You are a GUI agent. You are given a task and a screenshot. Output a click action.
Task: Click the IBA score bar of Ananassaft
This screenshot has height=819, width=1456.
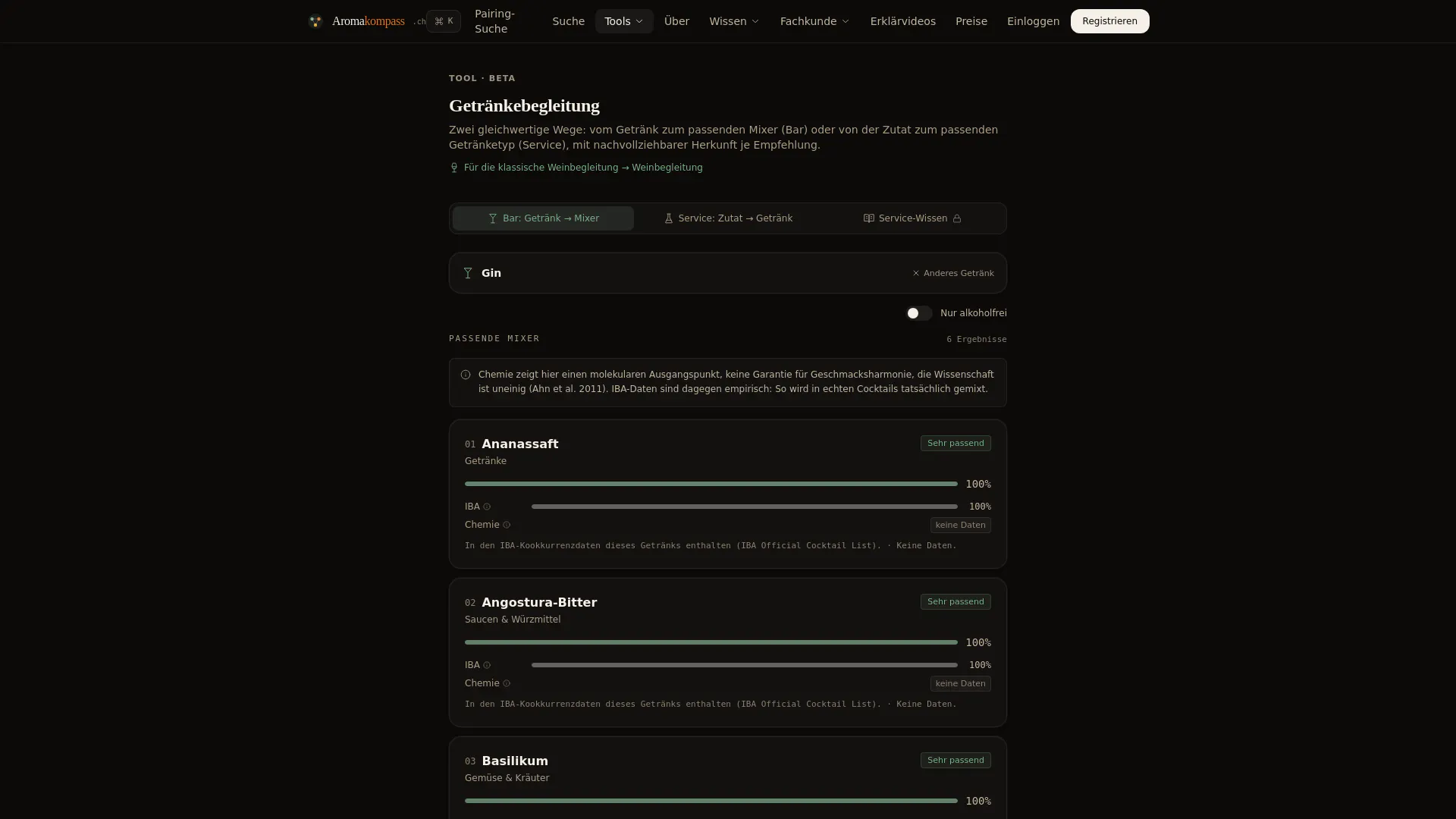point(744,507)
